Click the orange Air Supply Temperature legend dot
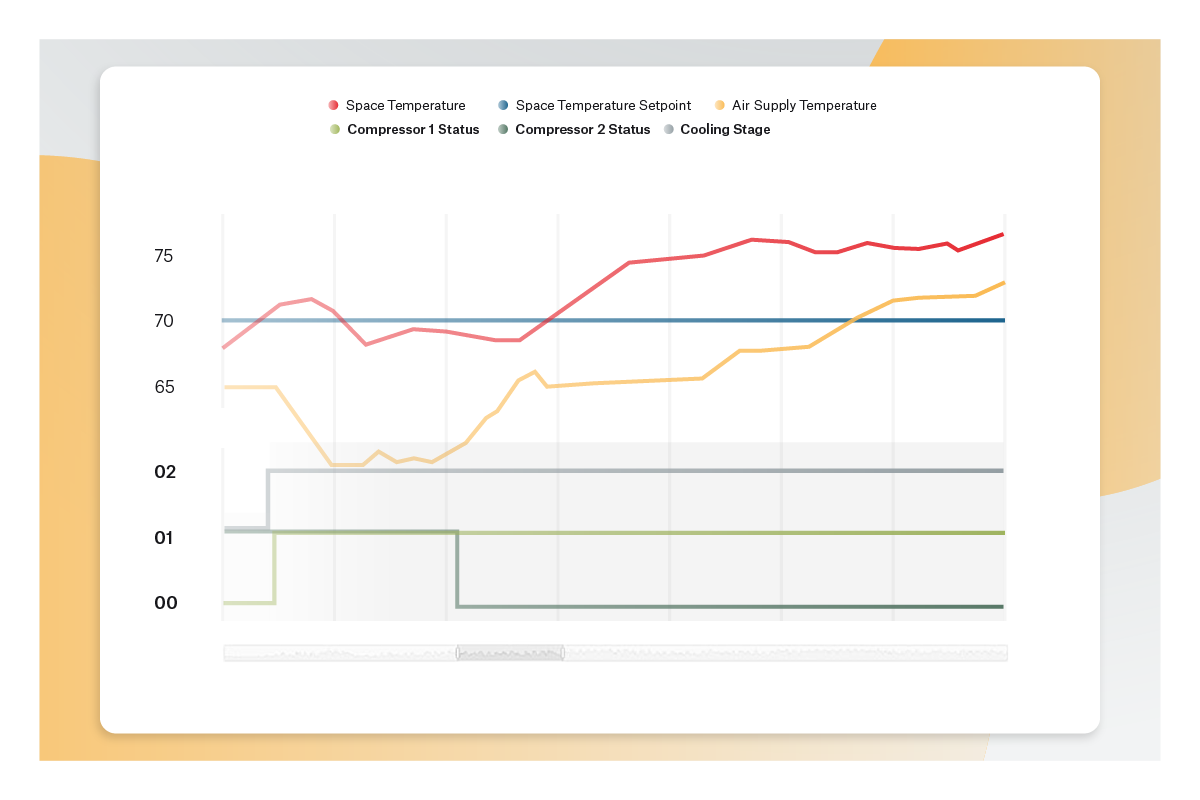 coord(720,105)
